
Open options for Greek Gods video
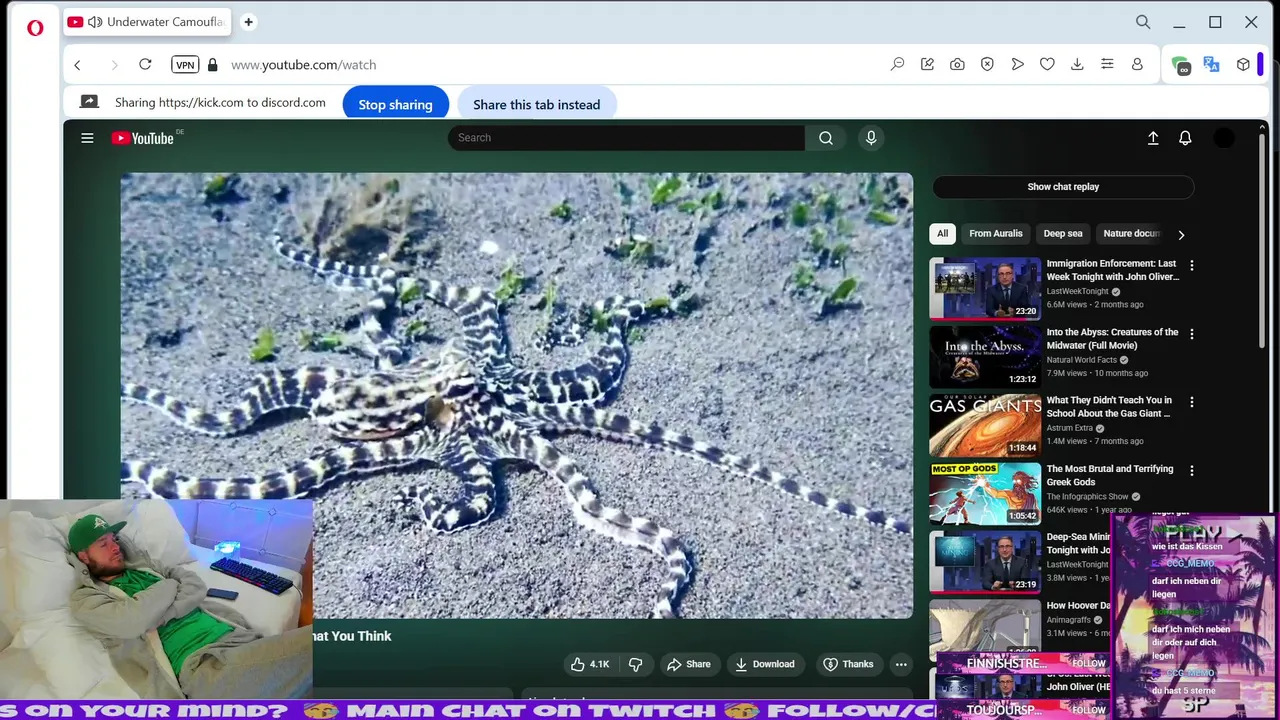[1191, 470]
